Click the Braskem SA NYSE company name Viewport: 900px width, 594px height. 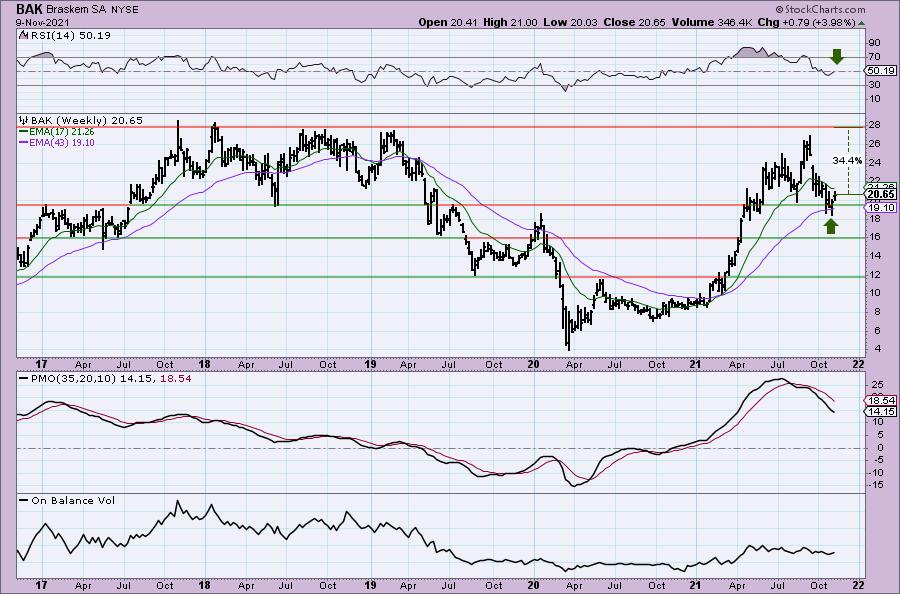[x=91, y=9]
